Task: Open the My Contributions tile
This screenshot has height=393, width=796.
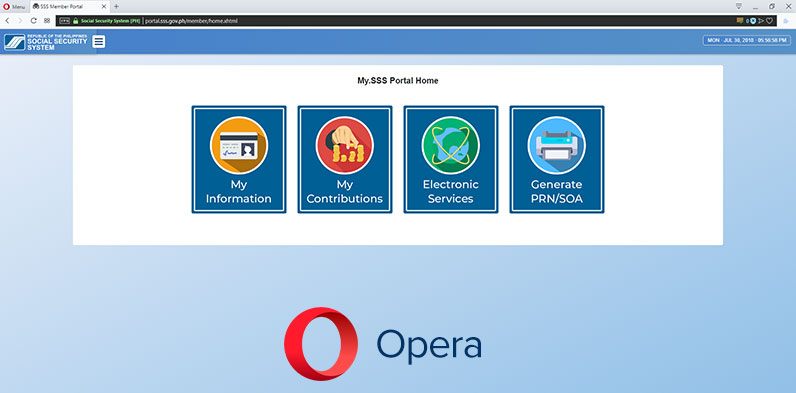Action: 345,159
